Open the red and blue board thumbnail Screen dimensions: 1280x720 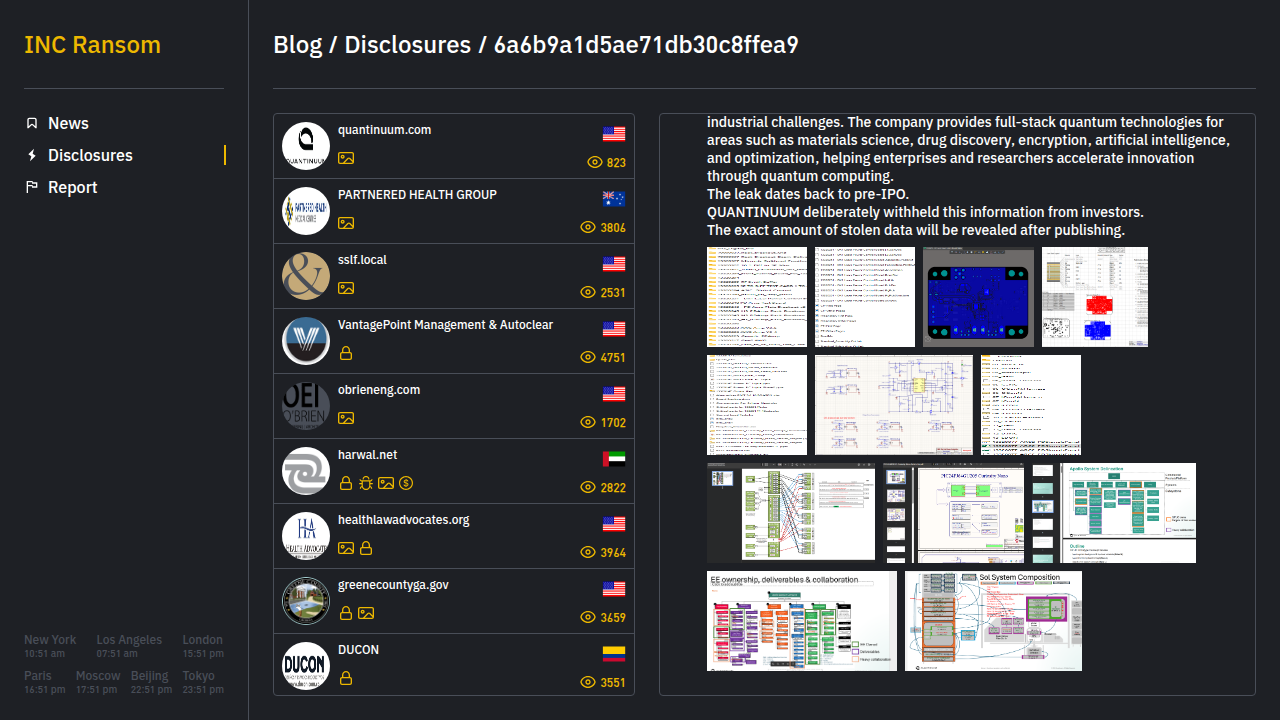[x=1095, y=297]
